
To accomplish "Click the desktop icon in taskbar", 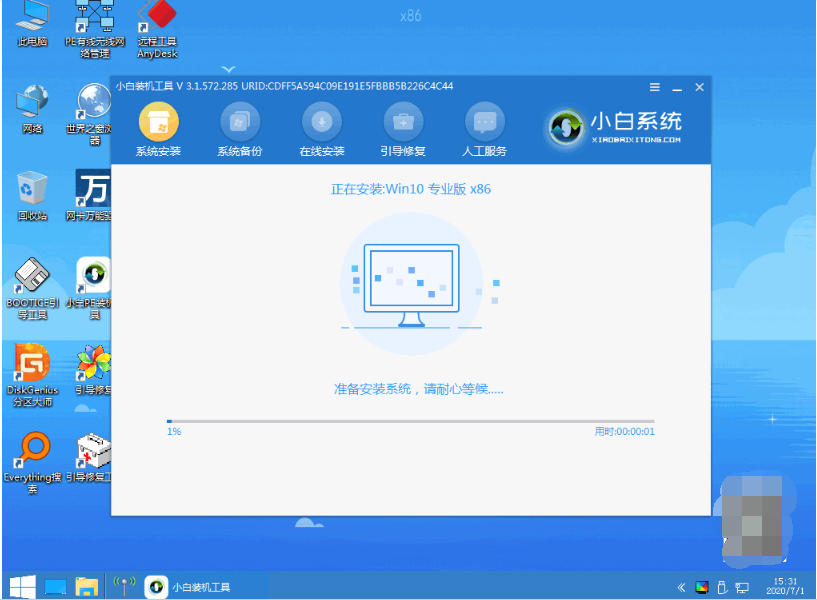I will pyautogui.click(x=55, y=587).
